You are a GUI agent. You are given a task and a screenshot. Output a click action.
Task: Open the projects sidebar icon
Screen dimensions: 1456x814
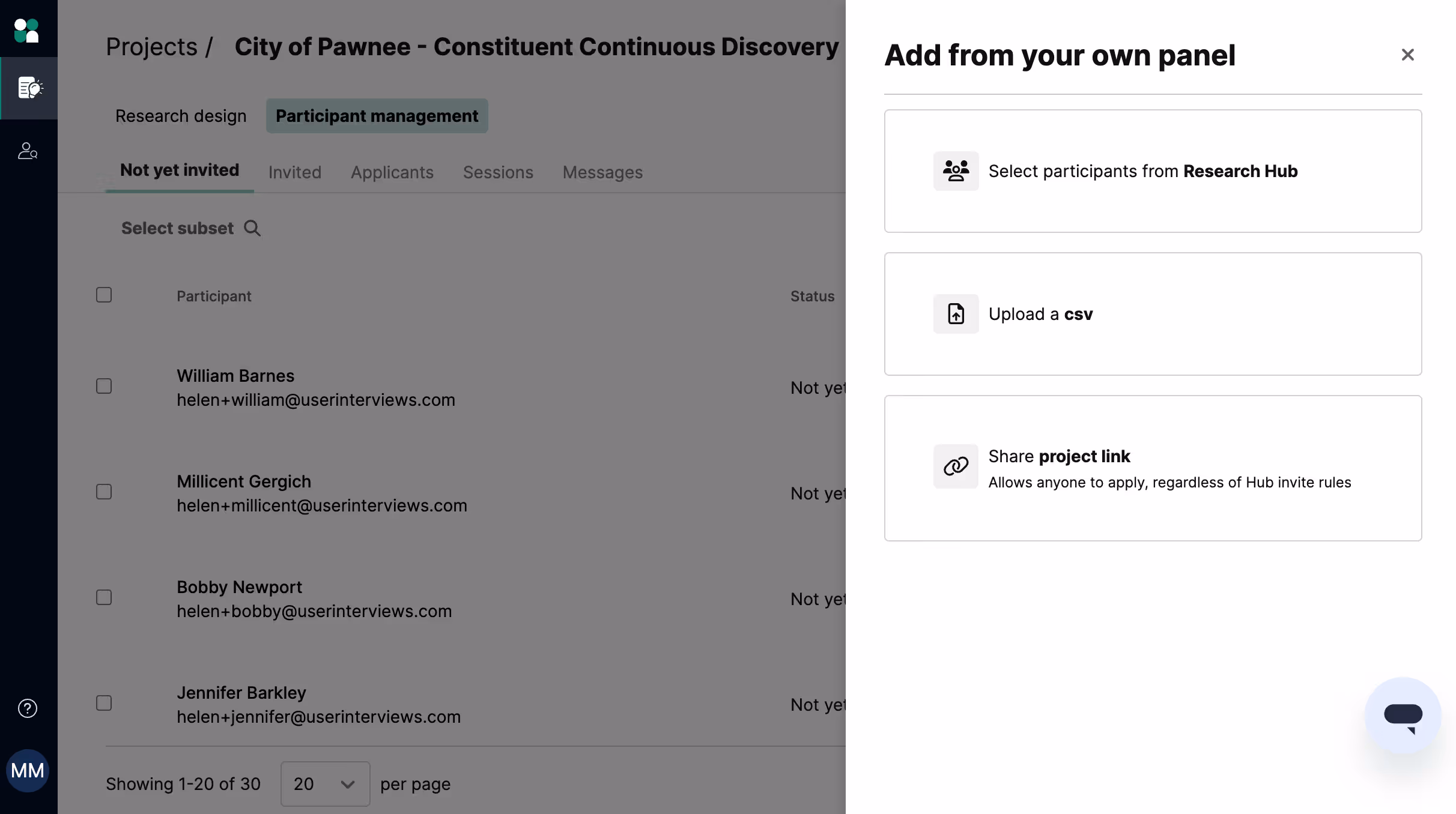coord(29,88)
